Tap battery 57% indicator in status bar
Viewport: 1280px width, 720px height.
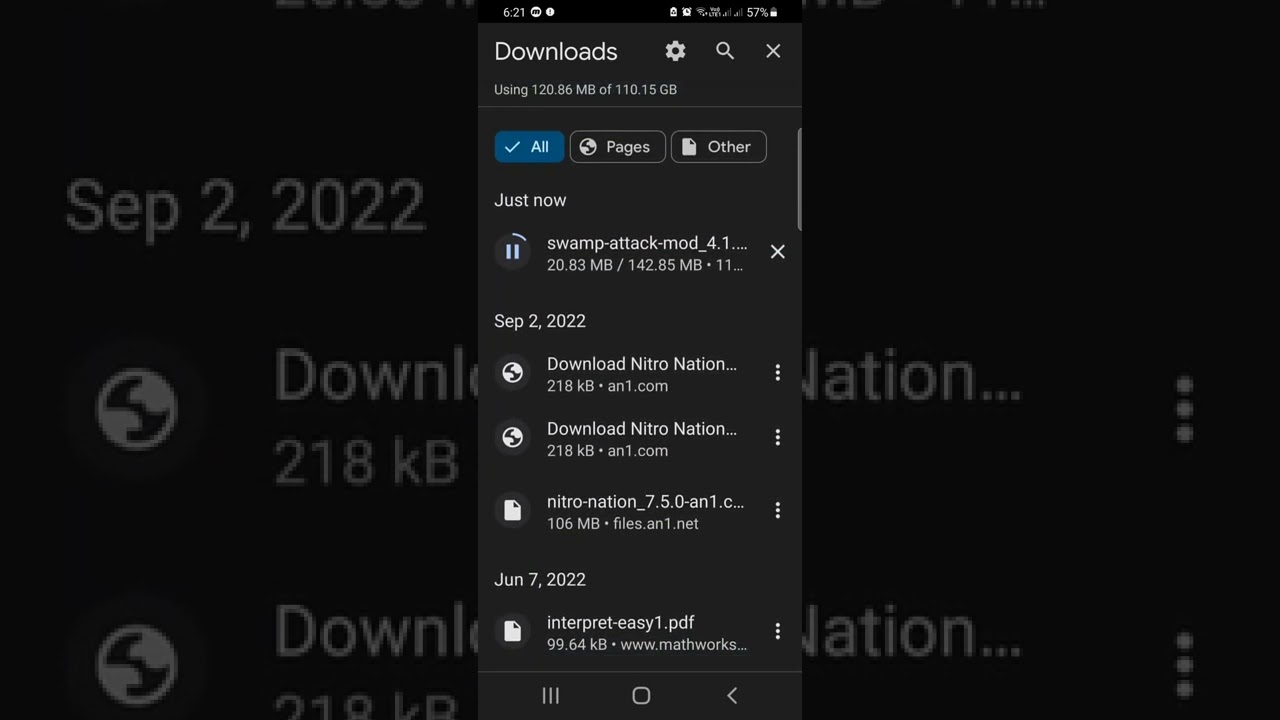762,12
